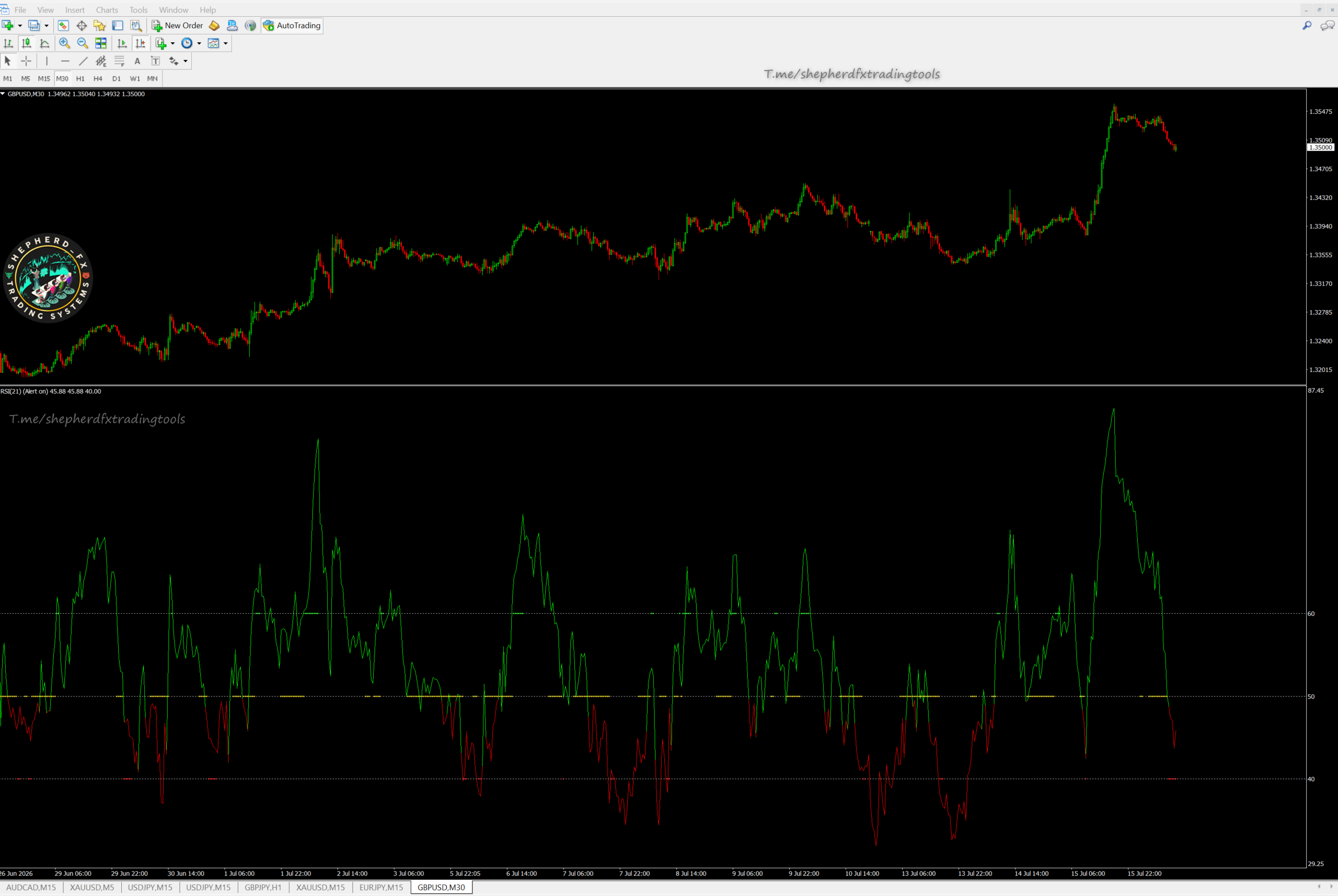Tile chart windows icon

tap(100, 43)
